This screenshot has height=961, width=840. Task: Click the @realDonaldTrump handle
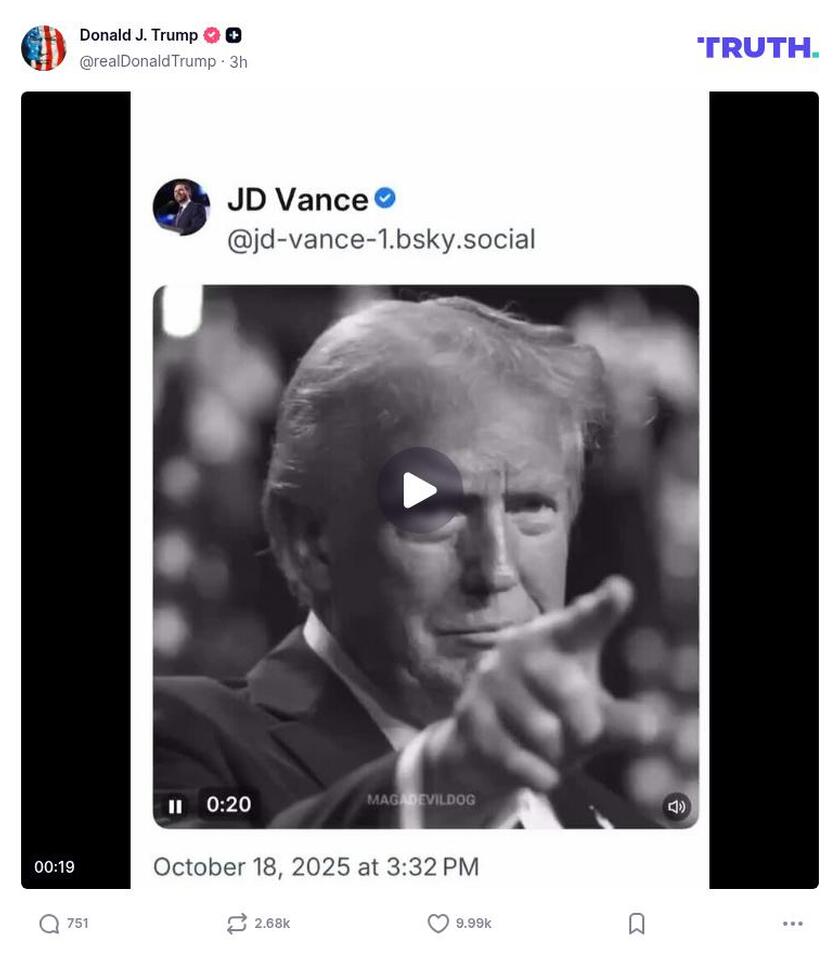[x=146, y=61]
